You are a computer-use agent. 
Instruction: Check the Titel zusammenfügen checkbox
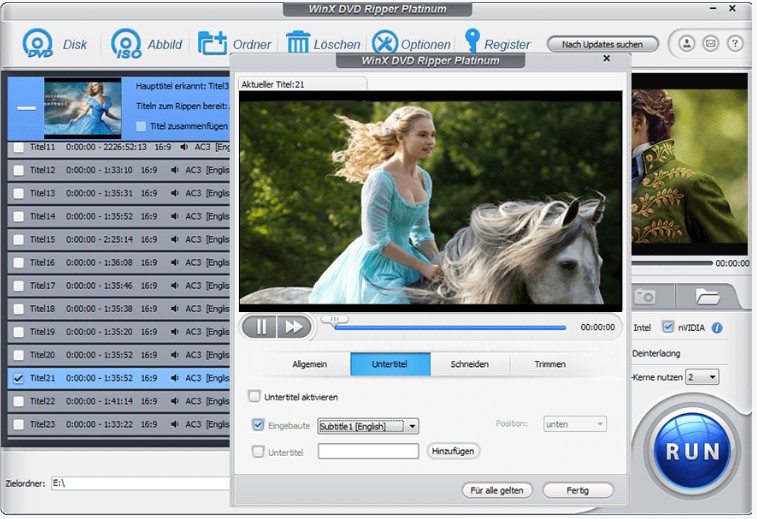pyautogui.click(x=141, y=126)
